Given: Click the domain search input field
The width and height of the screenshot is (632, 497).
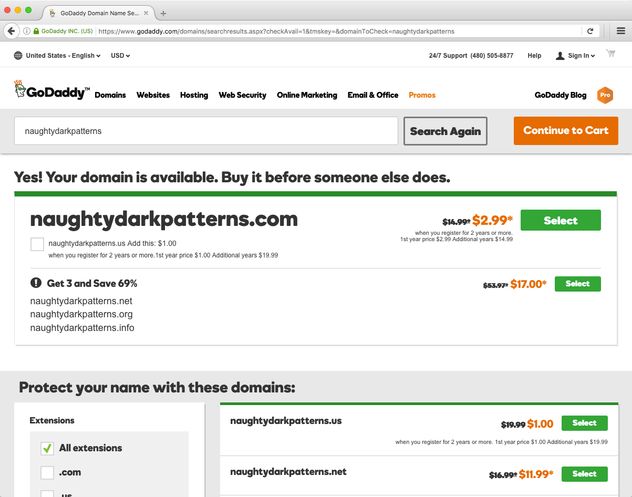Looking at the screenshot, I should tap(206, 131).
